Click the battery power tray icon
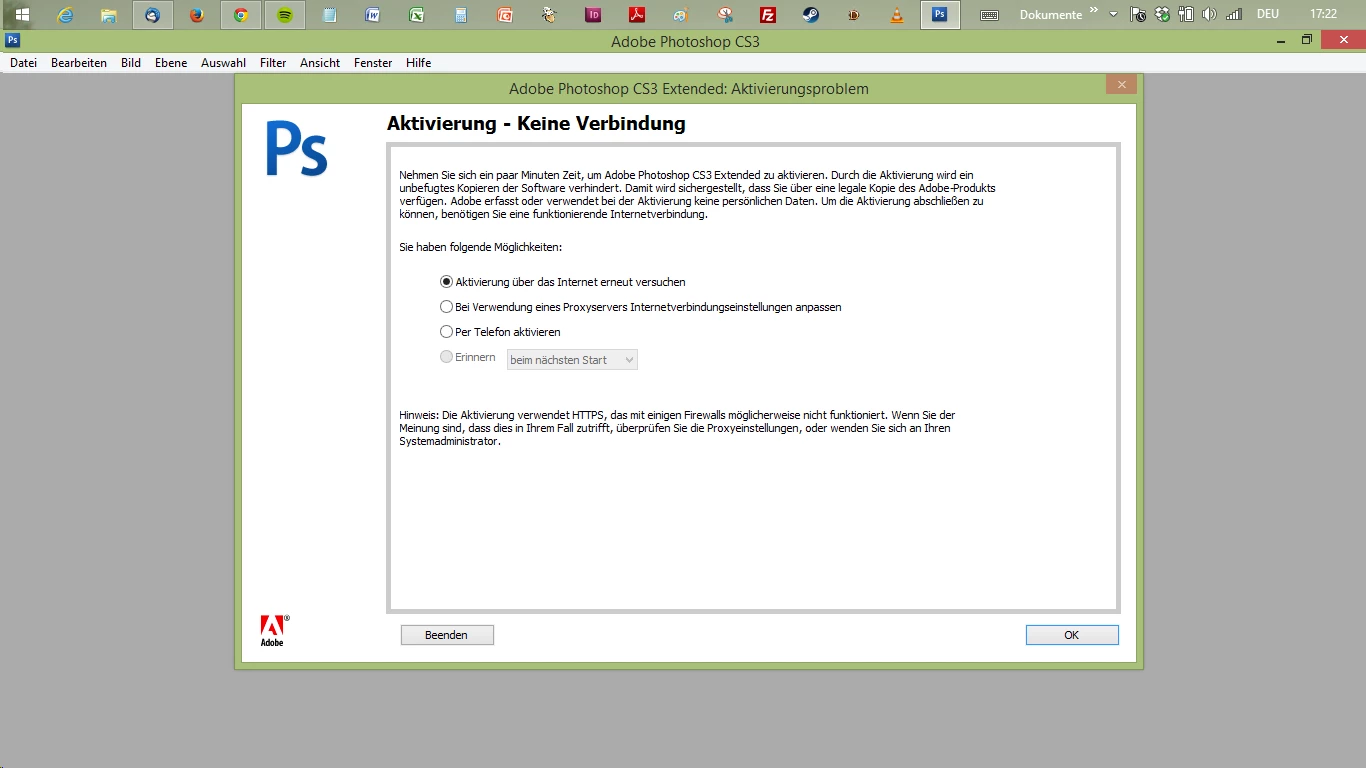 click(1186, 15)
